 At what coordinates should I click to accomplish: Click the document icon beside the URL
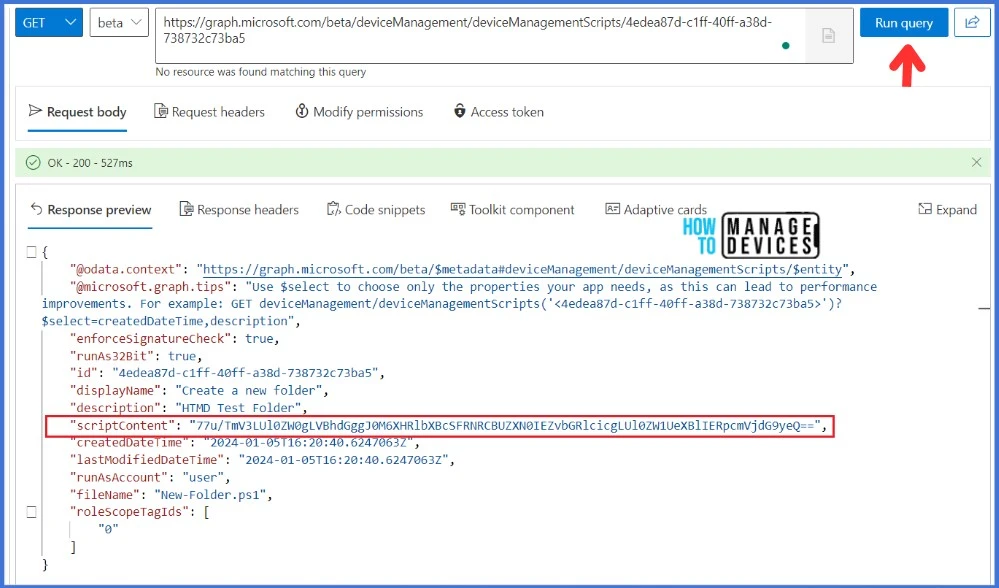click(x=828, y=36)
